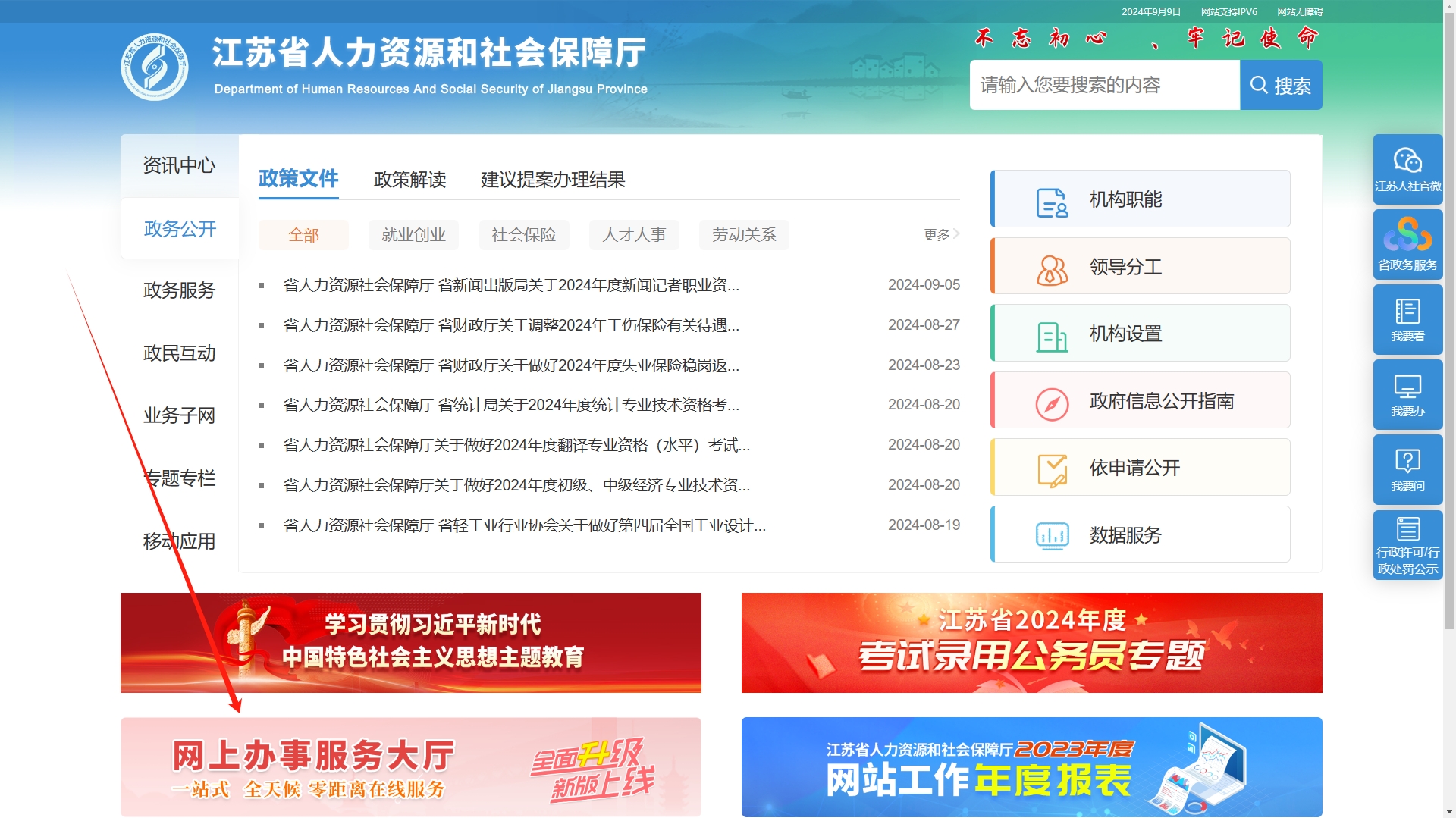The width and height of the screenshot is (1456, 818).
Task: Open 资讯中心 in side menu
Action: click(x=180, y=165)
